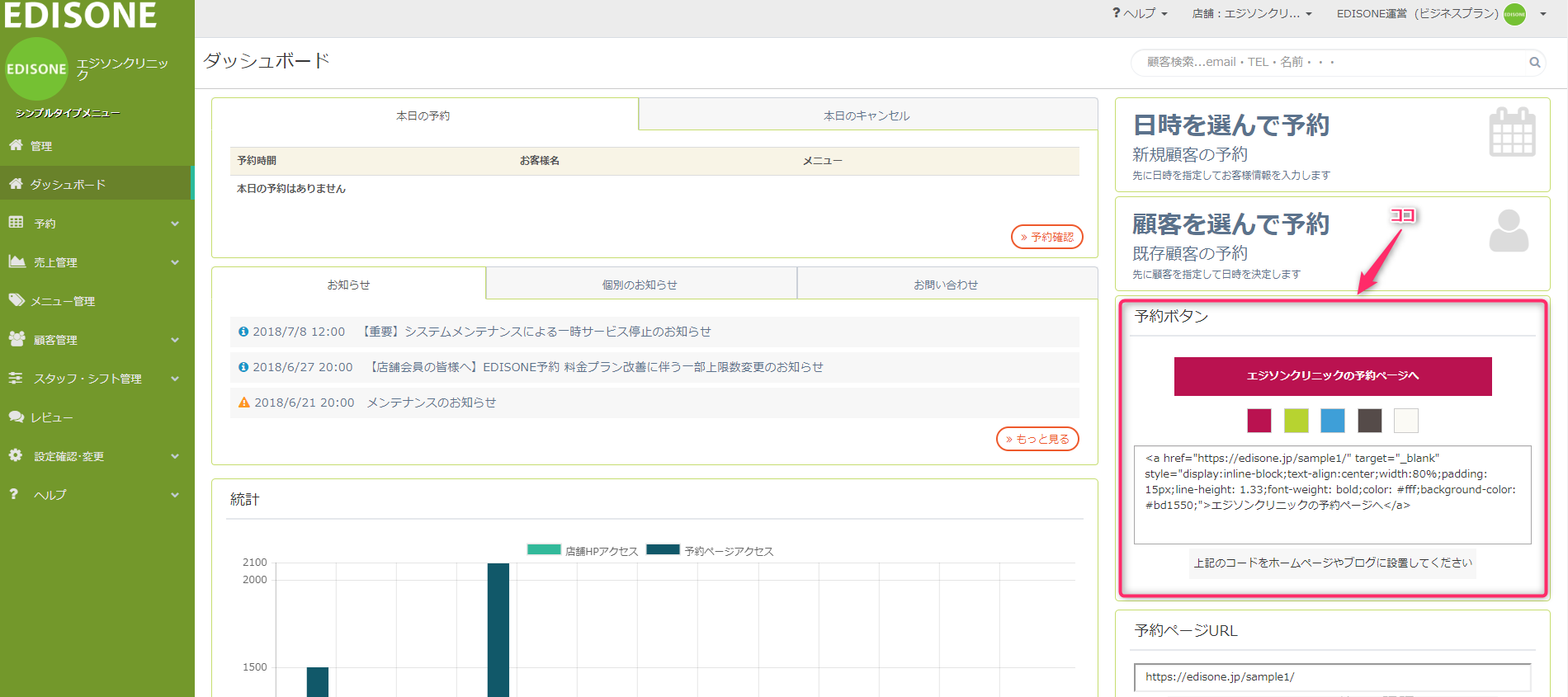Click the EDISONE運営 (ビジネスプラン) account name
Image resolution: width=1568 pixels, height=697 pixels.
pos(1417,14)
